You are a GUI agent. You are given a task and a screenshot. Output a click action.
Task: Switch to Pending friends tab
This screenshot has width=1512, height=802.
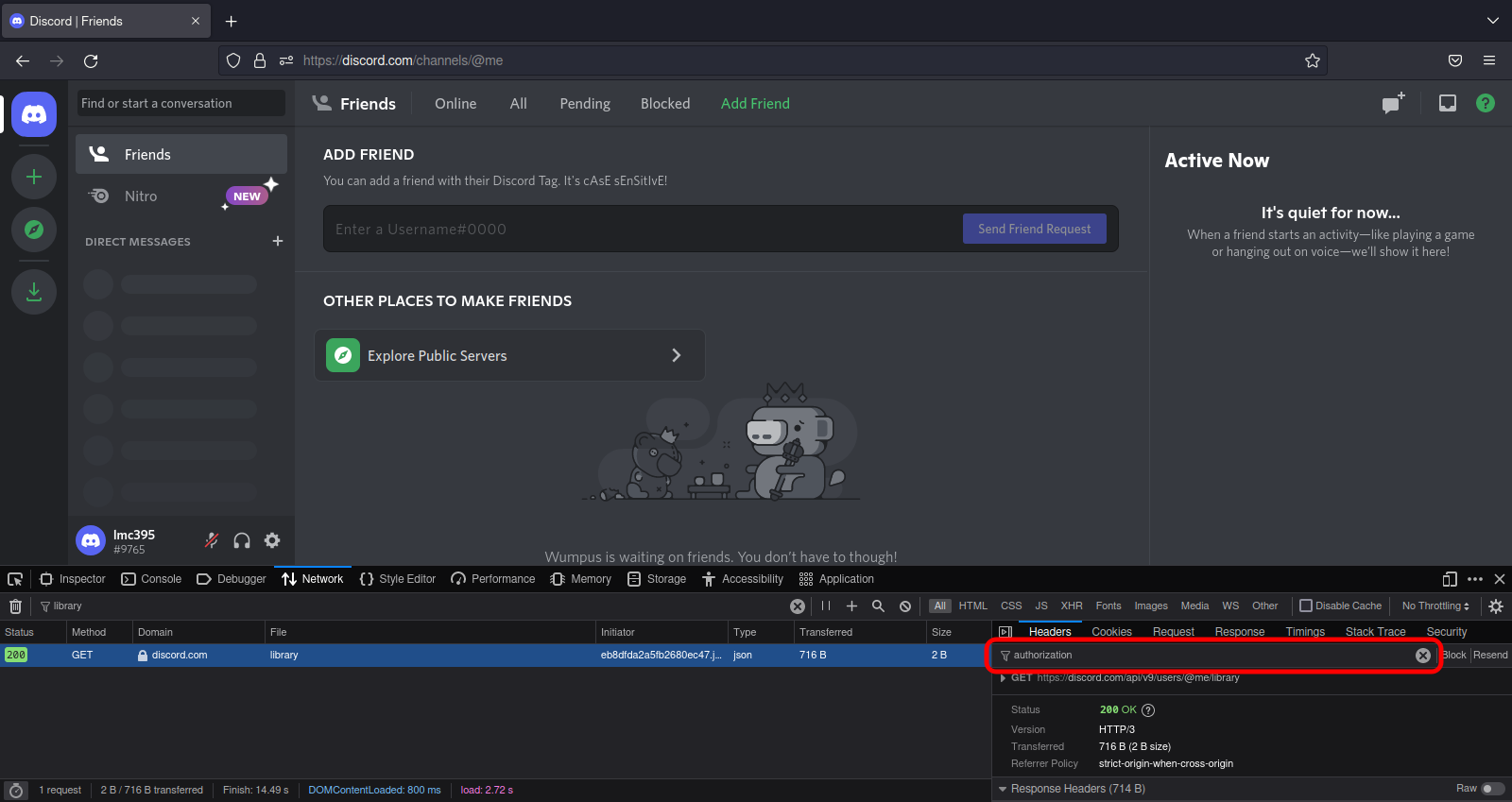(x=585, y=104)
